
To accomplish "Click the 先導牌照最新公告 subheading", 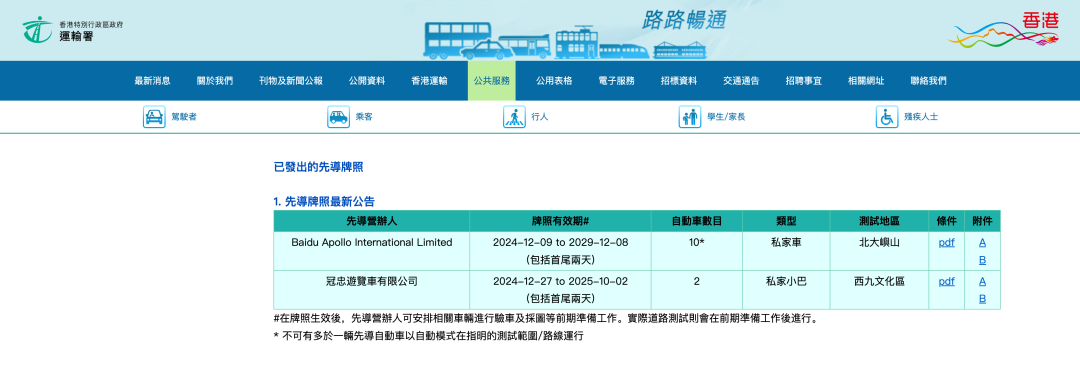I will pyautogui.click(x=324, y=202).
